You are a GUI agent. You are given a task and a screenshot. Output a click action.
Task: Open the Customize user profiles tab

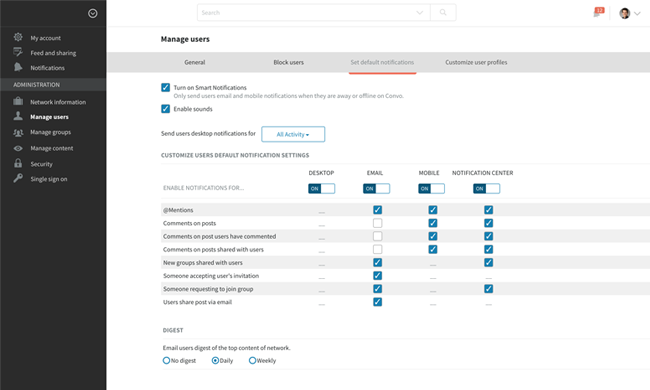point(476,62)
